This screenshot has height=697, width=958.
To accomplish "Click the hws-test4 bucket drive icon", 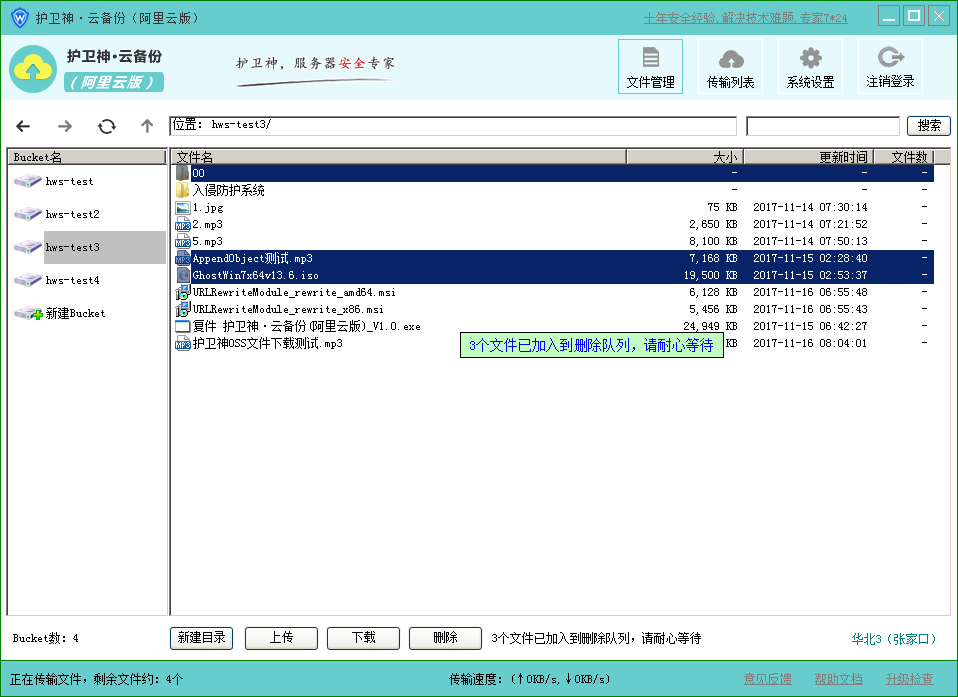I will [x=27, y=280].
